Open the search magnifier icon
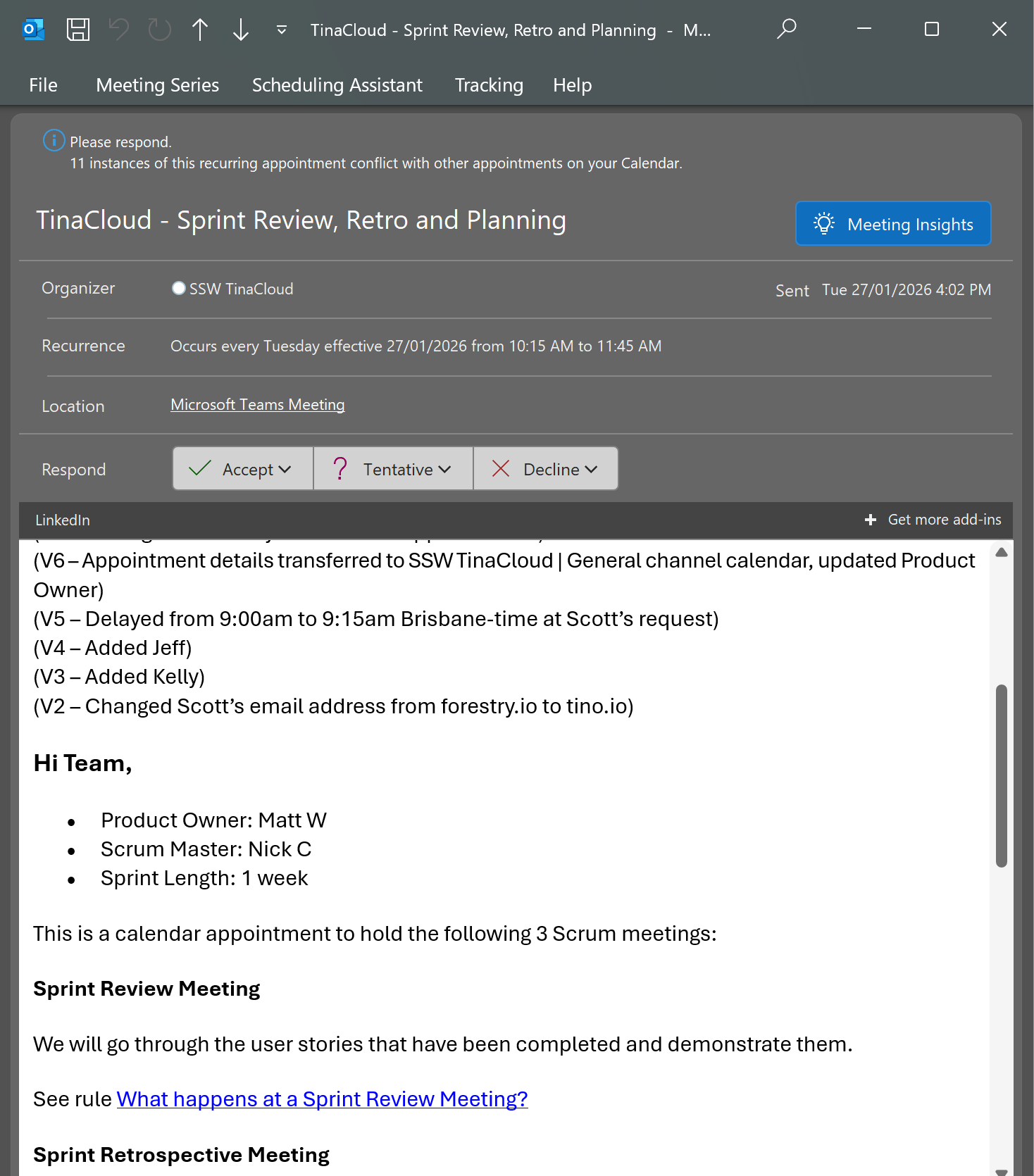The image size is (1034, 1176). pos(786,30)
